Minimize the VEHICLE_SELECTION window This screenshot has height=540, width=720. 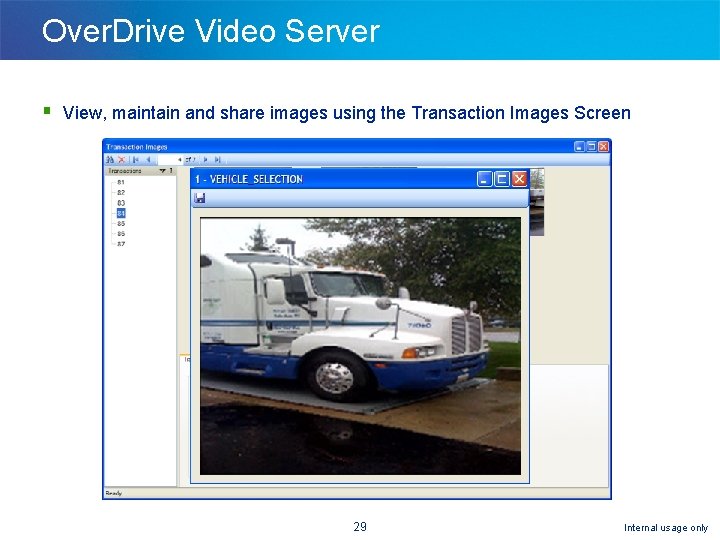tap(484, 179)
